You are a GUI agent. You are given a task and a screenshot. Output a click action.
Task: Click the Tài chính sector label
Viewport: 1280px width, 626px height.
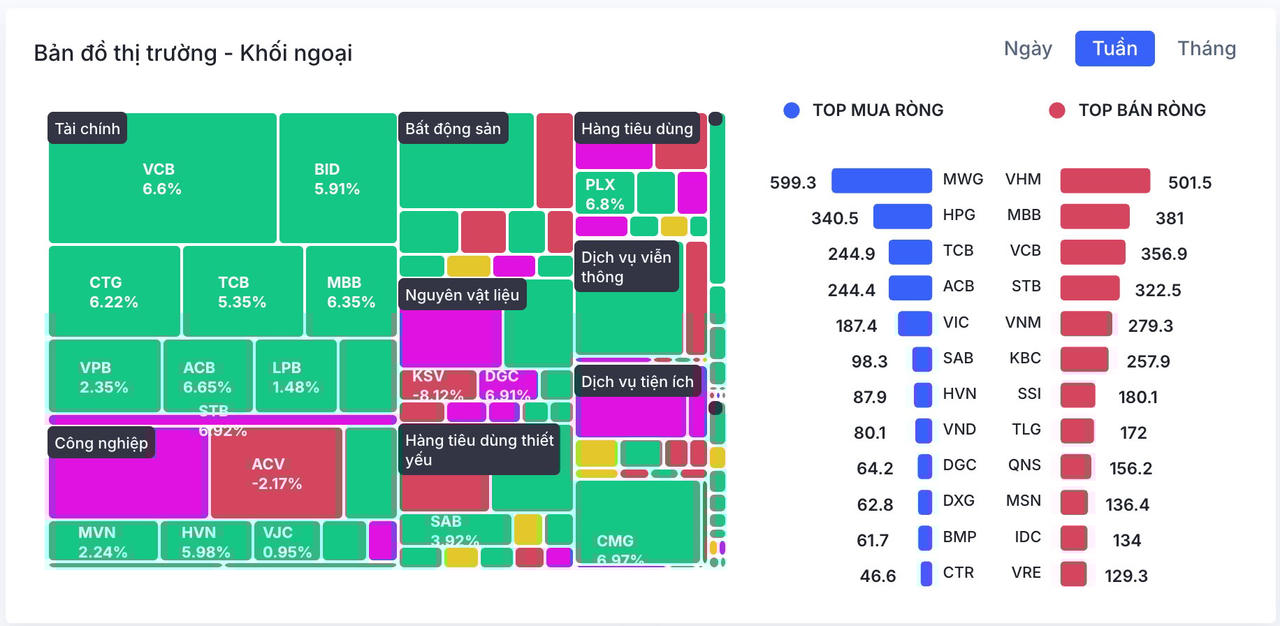pyautogui.click(x=88, y=129)
